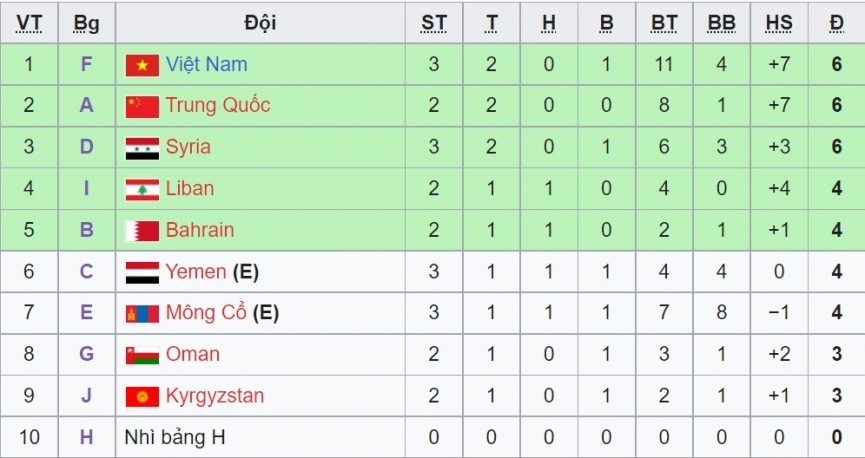Open group H link in Bg column
Image resolution: width=865 pixels, height=458 pixels.
[87, 437]
